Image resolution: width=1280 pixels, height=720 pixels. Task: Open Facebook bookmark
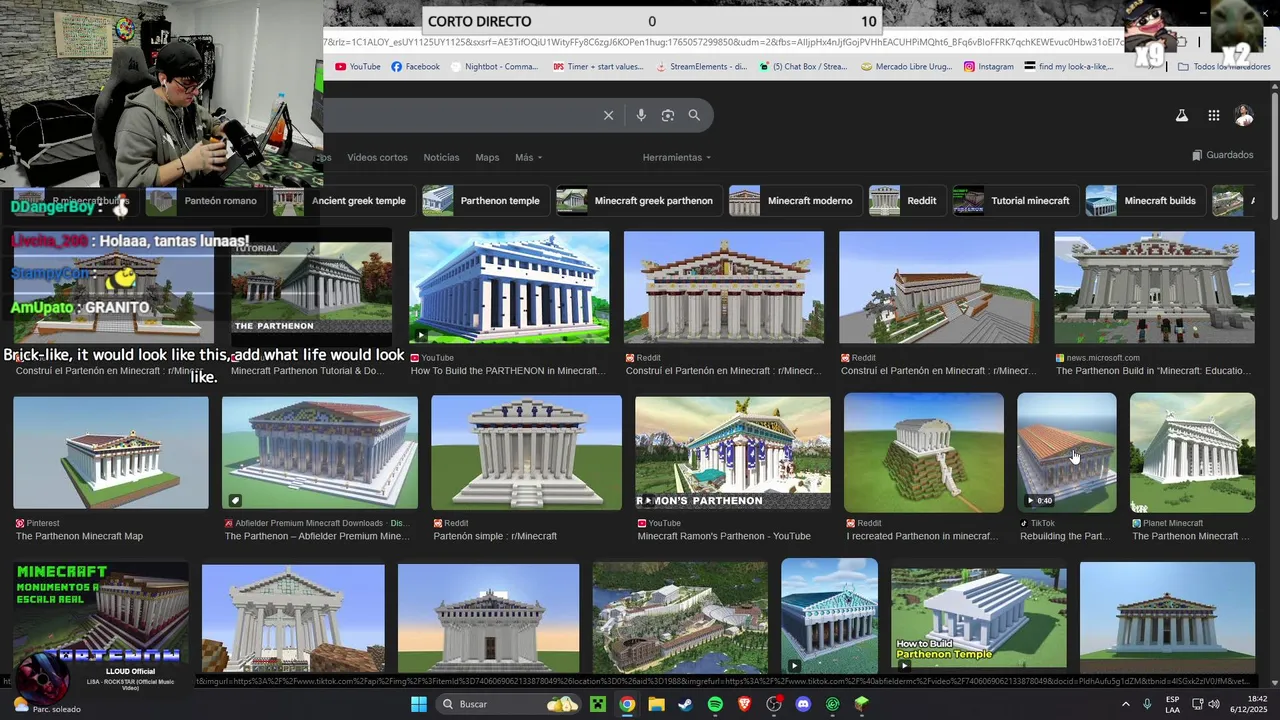(415, 67)
